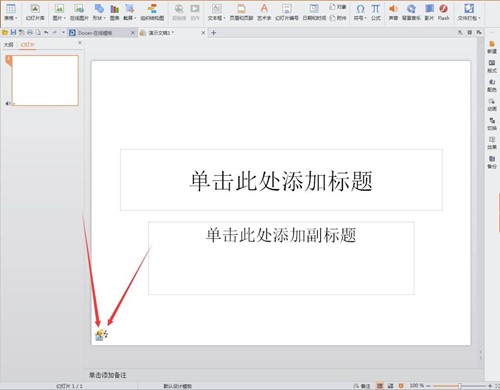Expand the 截屏 screenshot dropdown arrow
Screen dimensions: 500x390
tap(135, 18)
